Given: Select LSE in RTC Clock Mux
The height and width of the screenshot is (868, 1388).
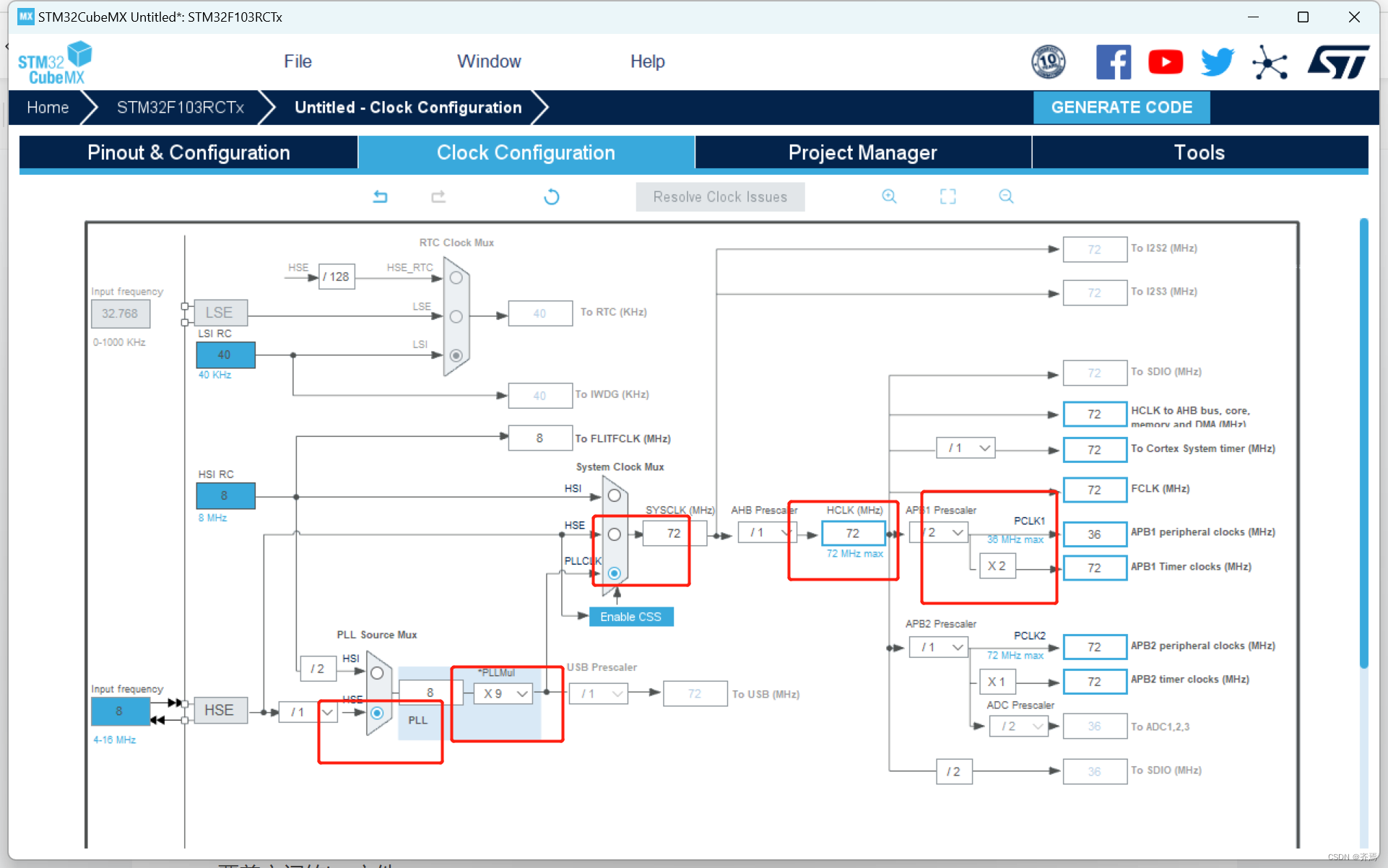Looking at the screenshot, I should [x=456, y=316].
